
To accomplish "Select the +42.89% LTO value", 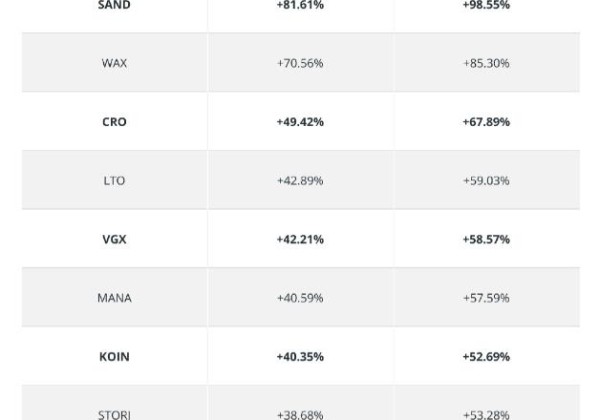I will coord(300,181).
